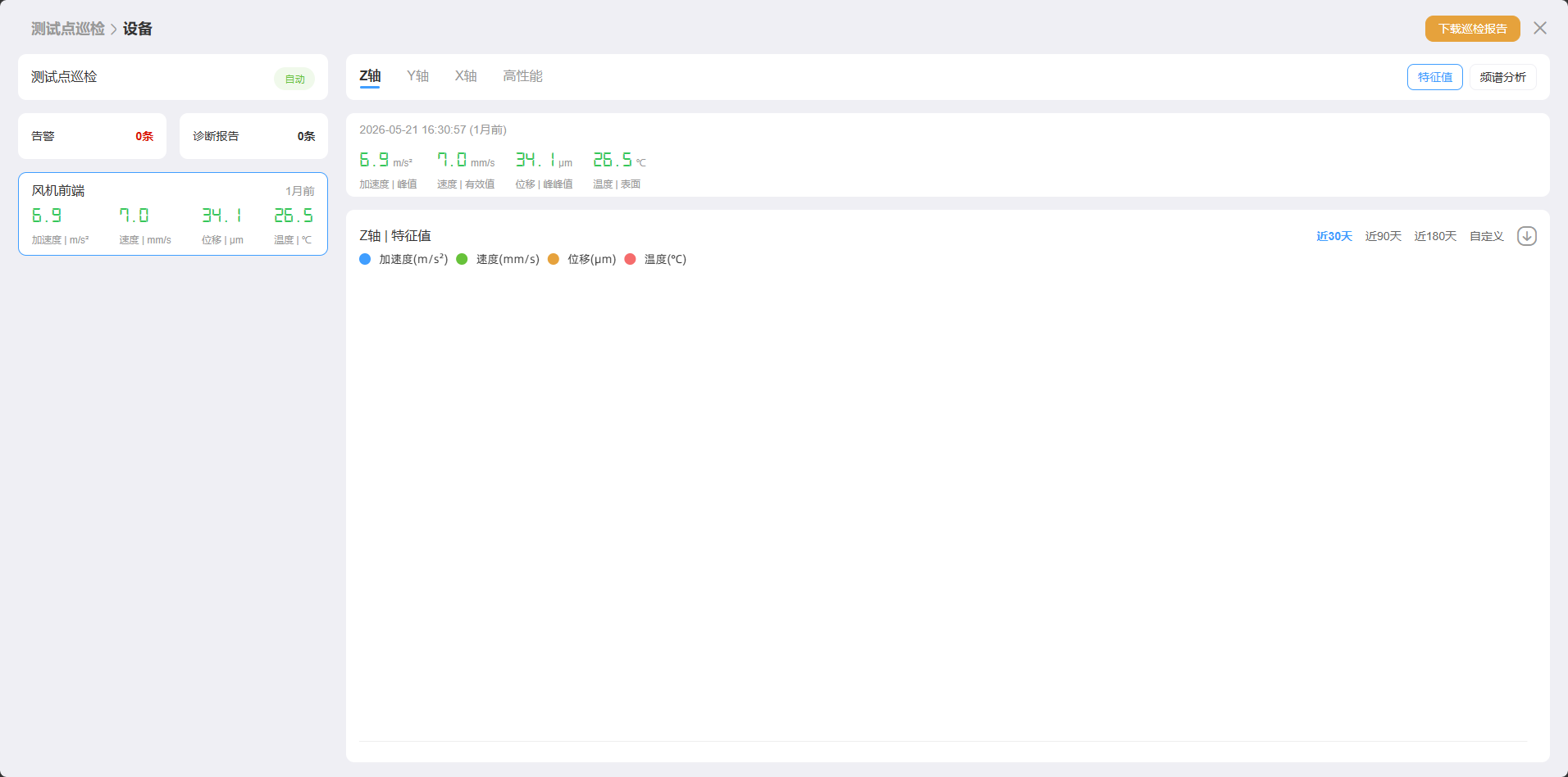The width and height of the screenshot is (1568, 777).
Task: Click the Z轴 | 特征值 chart title
Action: (x=395, y=236)
